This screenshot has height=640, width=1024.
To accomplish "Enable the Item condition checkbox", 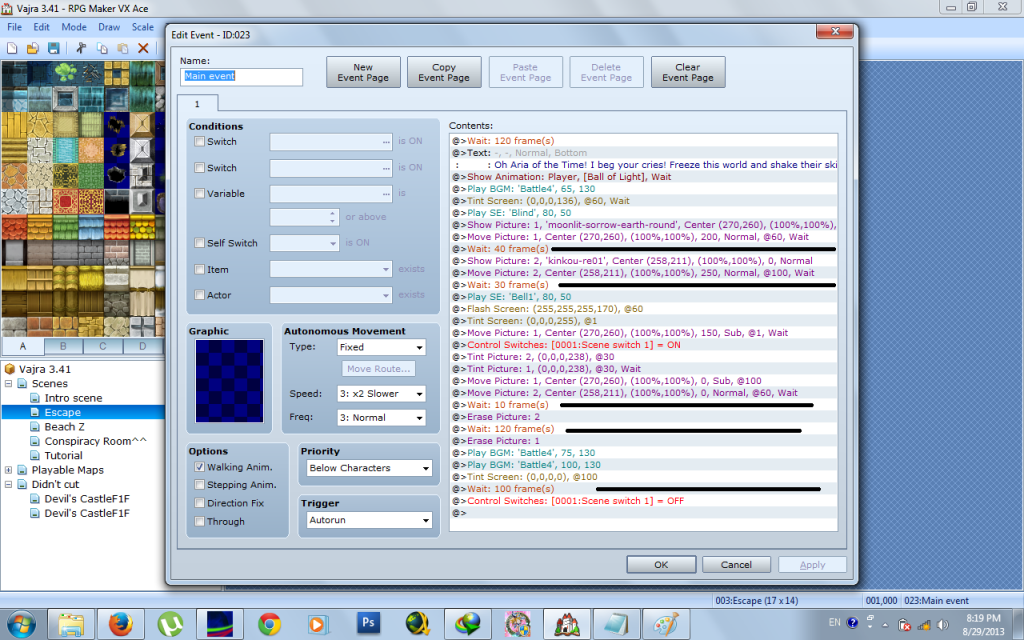I will tap(199, 269).
